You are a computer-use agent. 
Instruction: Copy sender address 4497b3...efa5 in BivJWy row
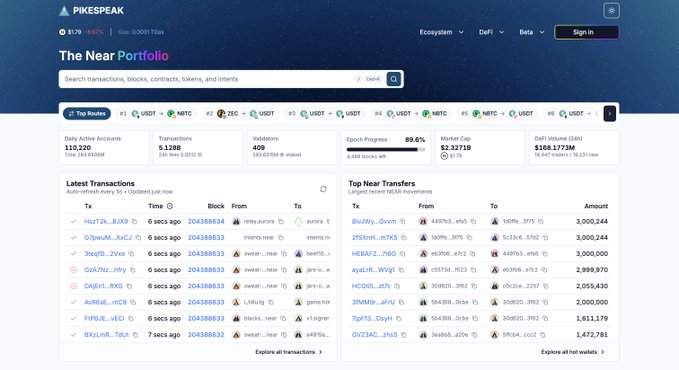473,221
